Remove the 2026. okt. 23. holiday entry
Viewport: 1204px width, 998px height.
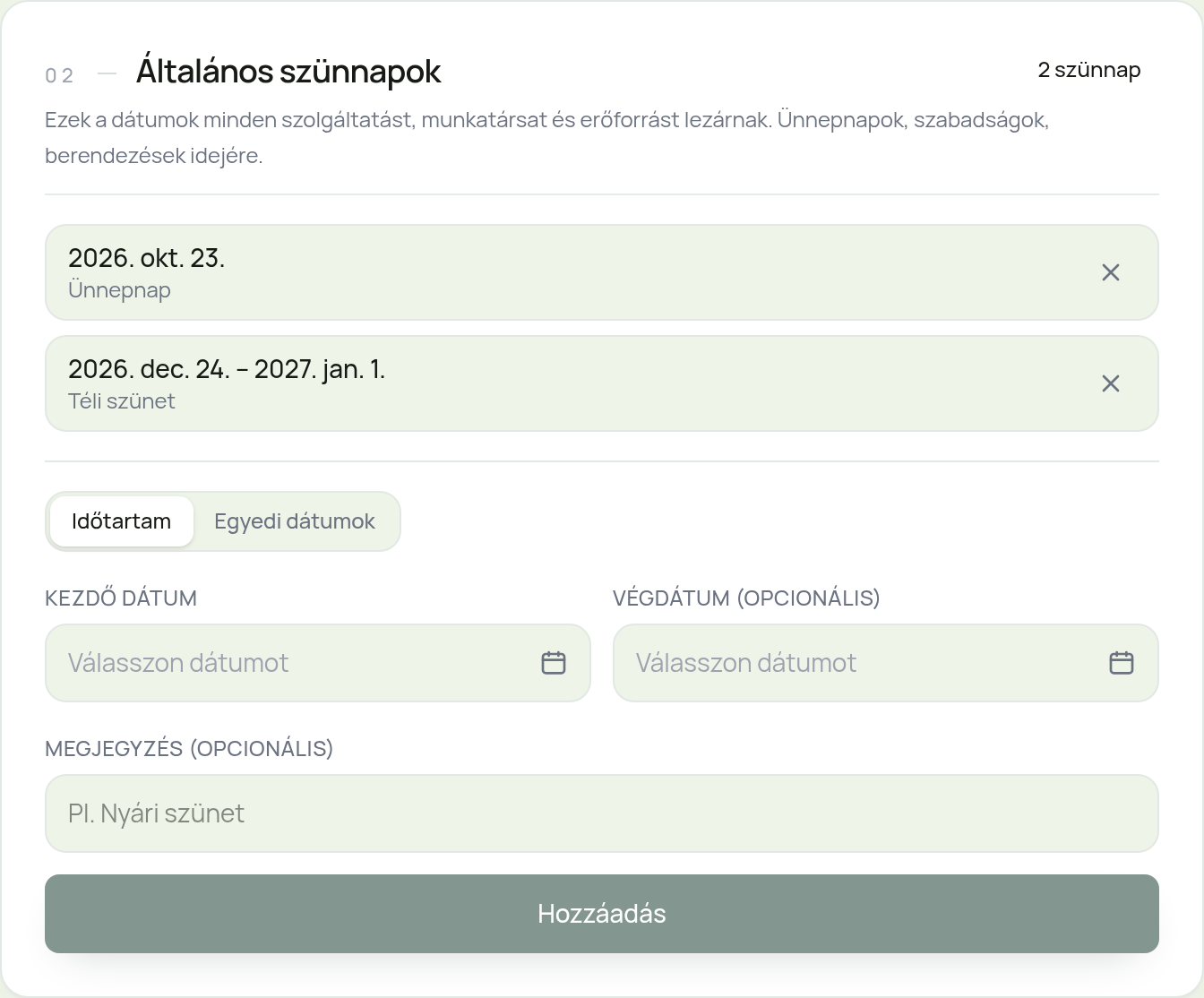tap(1110, 272)
